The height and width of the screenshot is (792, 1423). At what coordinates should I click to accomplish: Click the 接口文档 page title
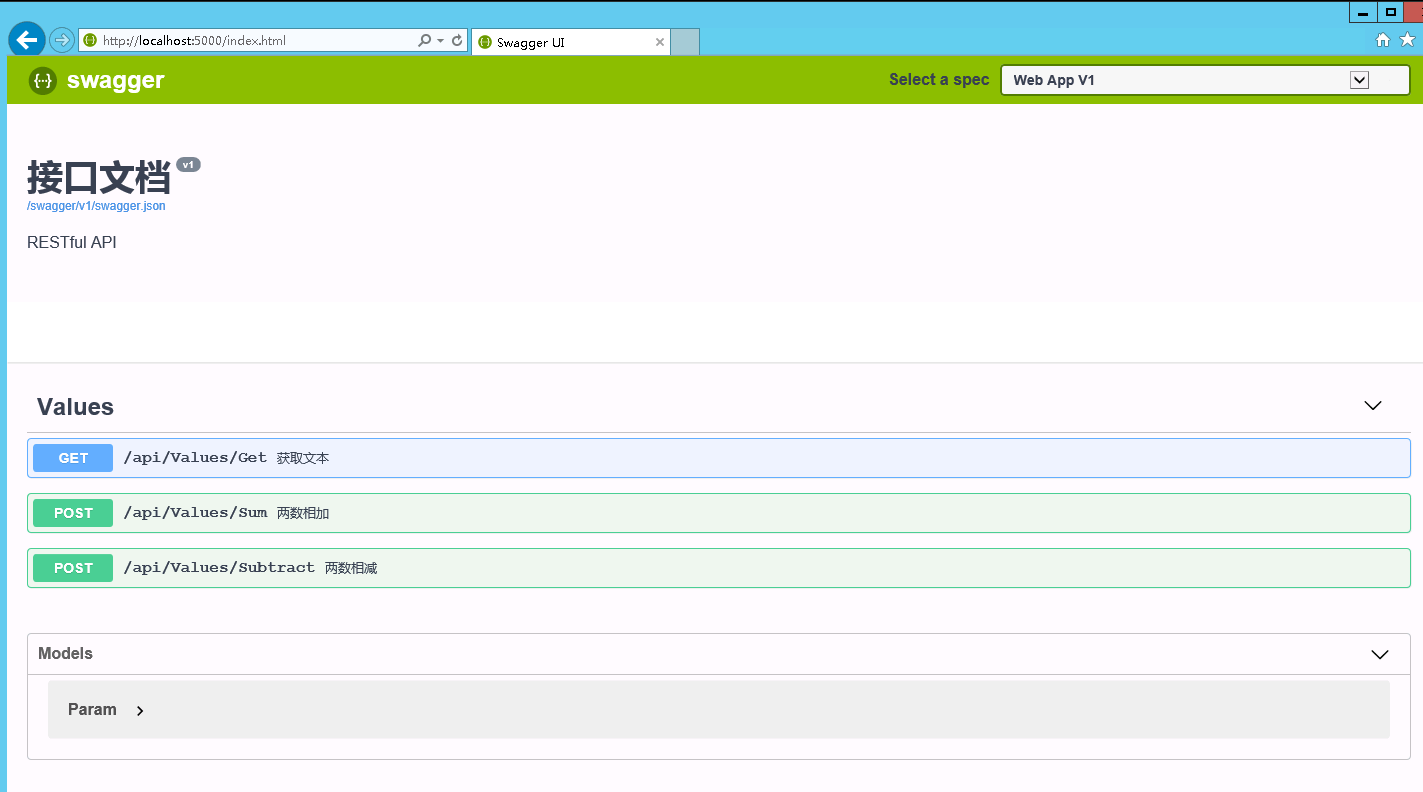coord(99,178)
